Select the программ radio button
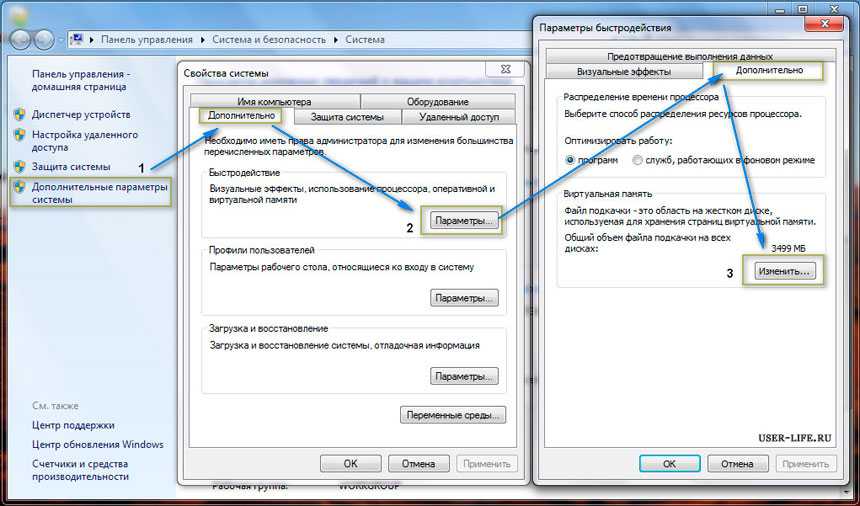860x506 pixels. [x=570, y=160]
